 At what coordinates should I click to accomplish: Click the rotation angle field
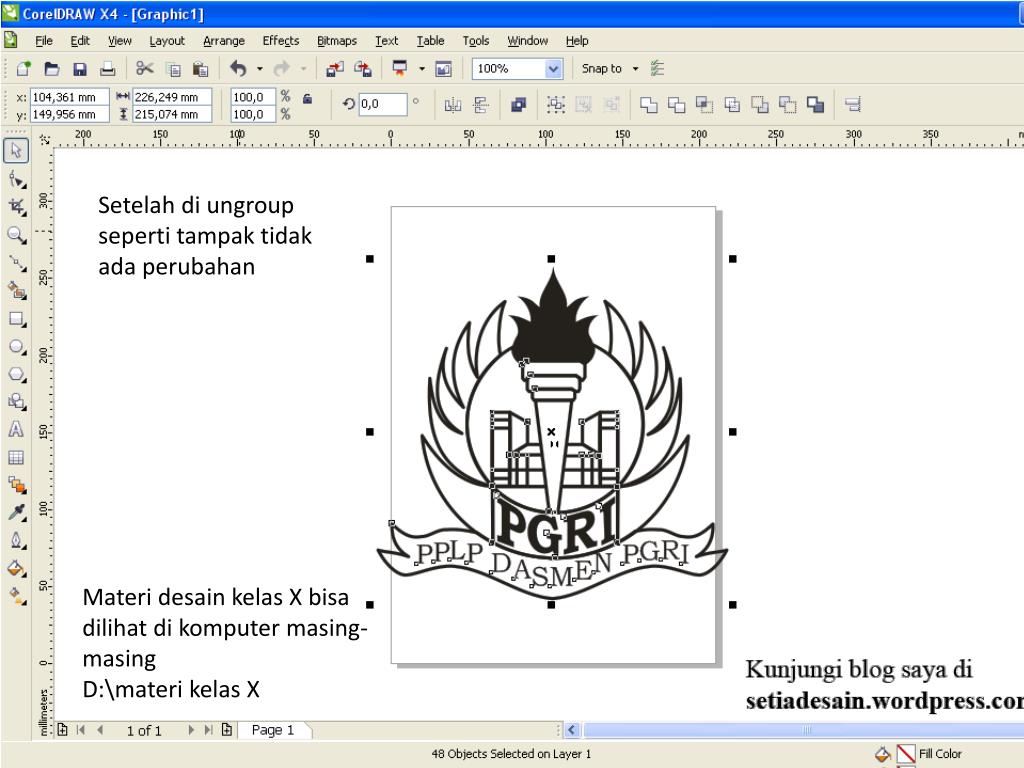[x=383, y=104]
